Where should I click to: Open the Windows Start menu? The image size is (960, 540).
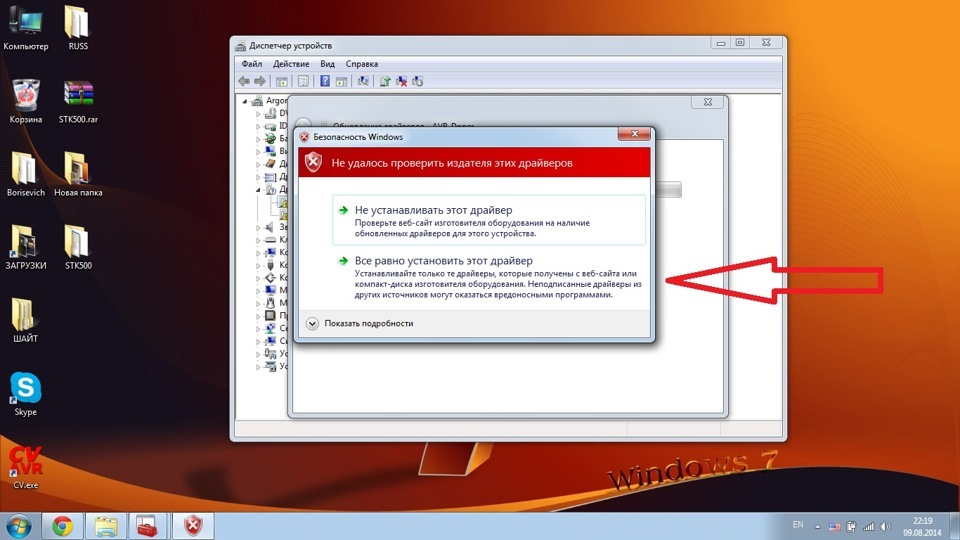pyautogui.click(x=18, y=526)
